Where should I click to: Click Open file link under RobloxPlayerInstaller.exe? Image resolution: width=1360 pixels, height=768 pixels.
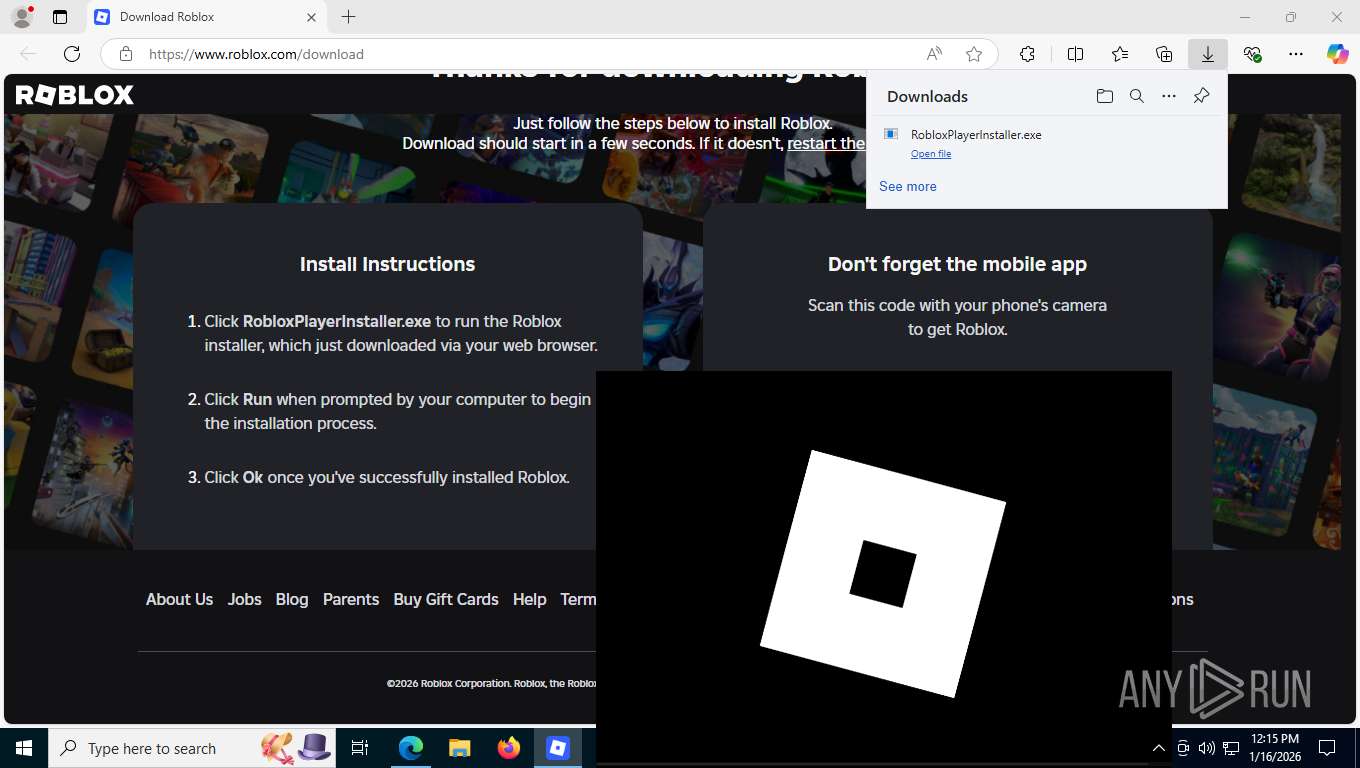click(931, 154)
